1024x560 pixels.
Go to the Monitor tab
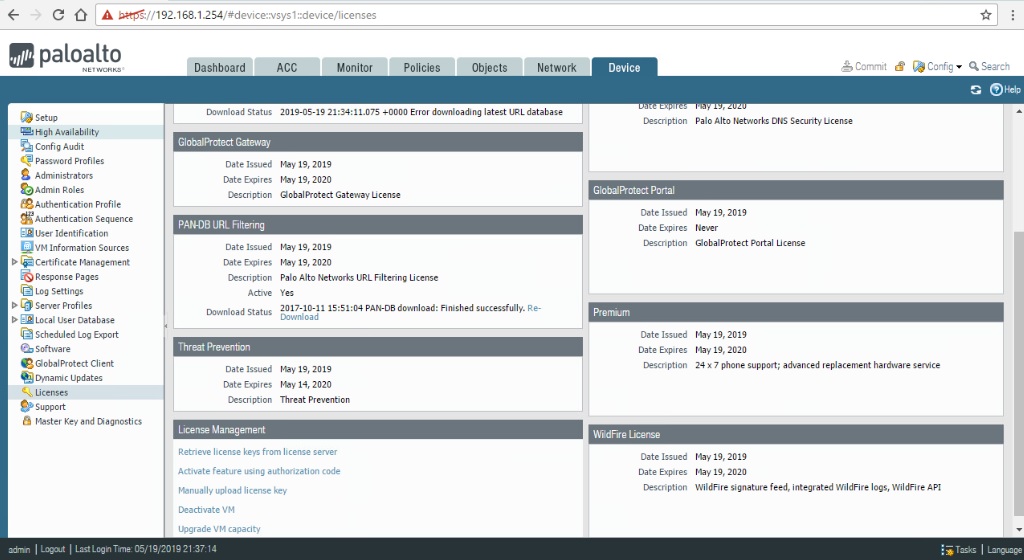[355, 67]
